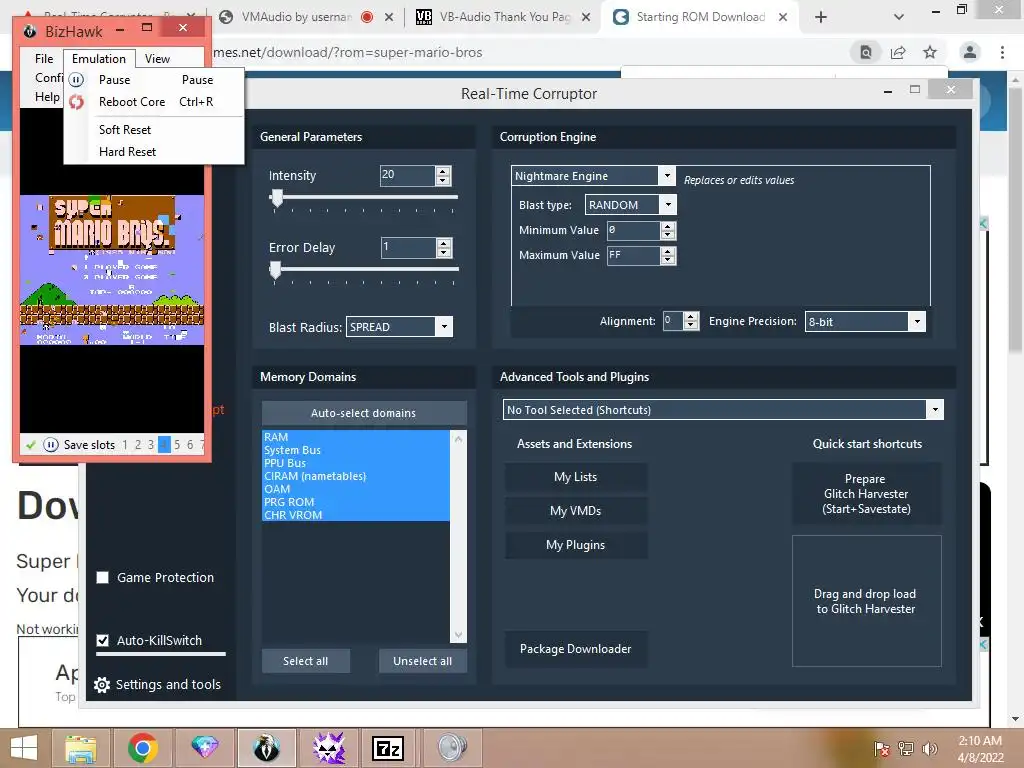Click the pause icon in BizHawk status bar
1024x768 pixels.
pos(51,445)
